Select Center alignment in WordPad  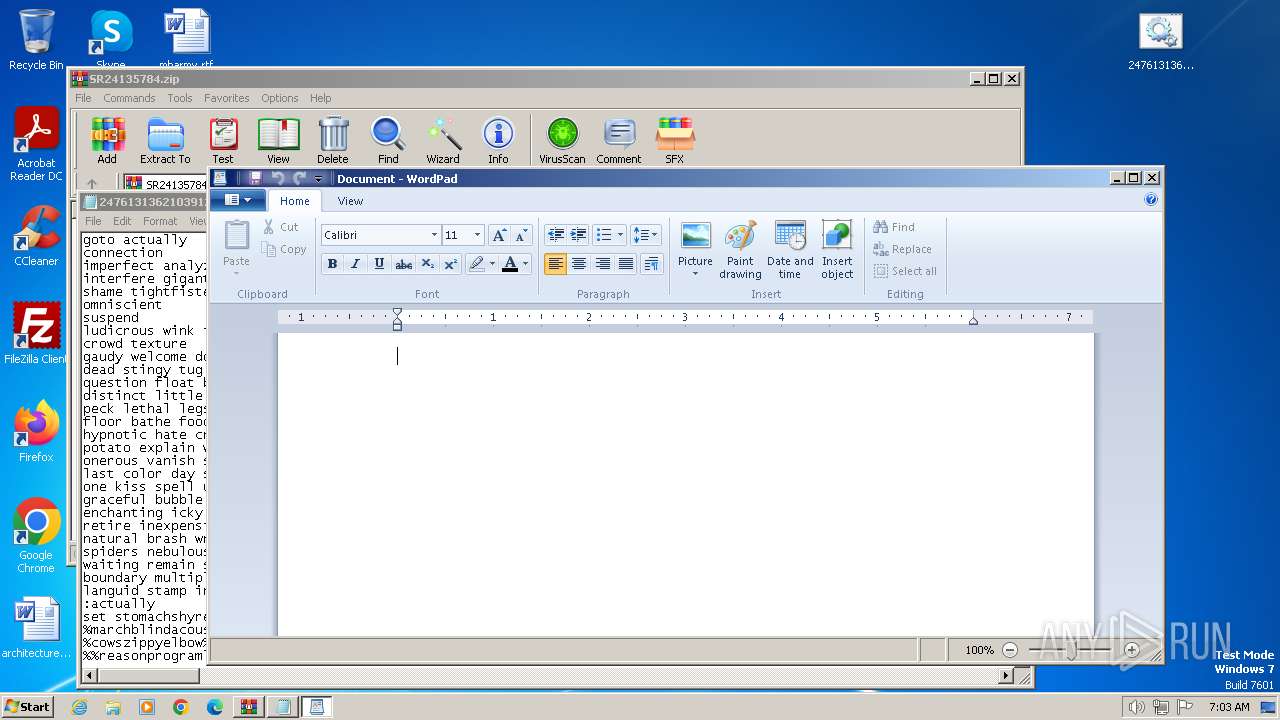coord(579,264)
